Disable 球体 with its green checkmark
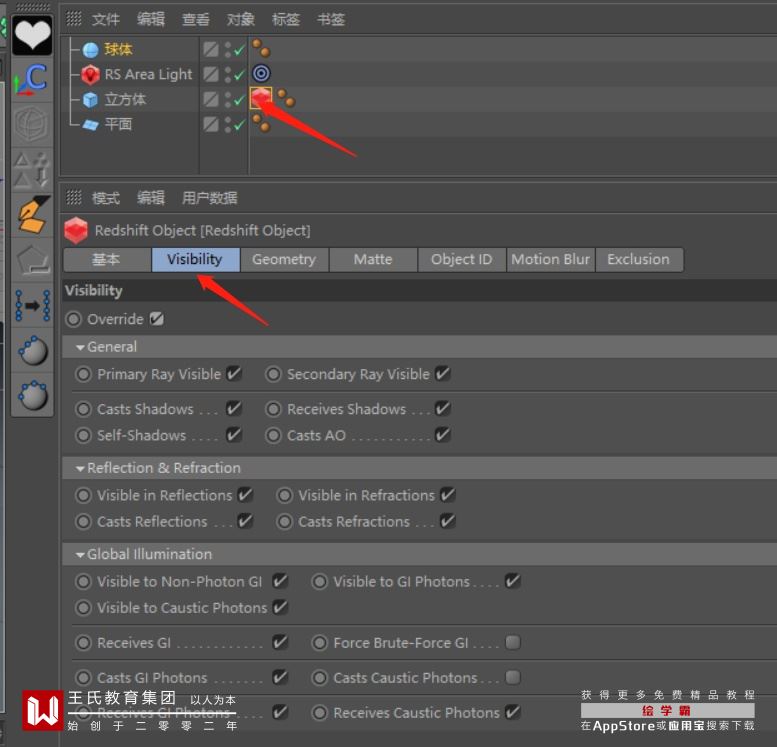Image resolution: width=777 pixels, height=747 pixels. click(239, 50)
